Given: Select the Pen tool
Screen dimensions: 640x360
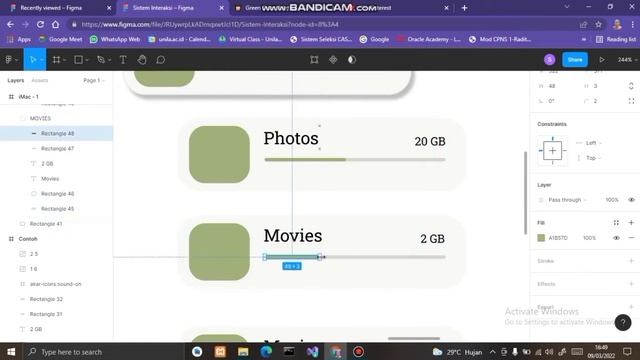Looking at the screenshot, I should coord(100,60).
